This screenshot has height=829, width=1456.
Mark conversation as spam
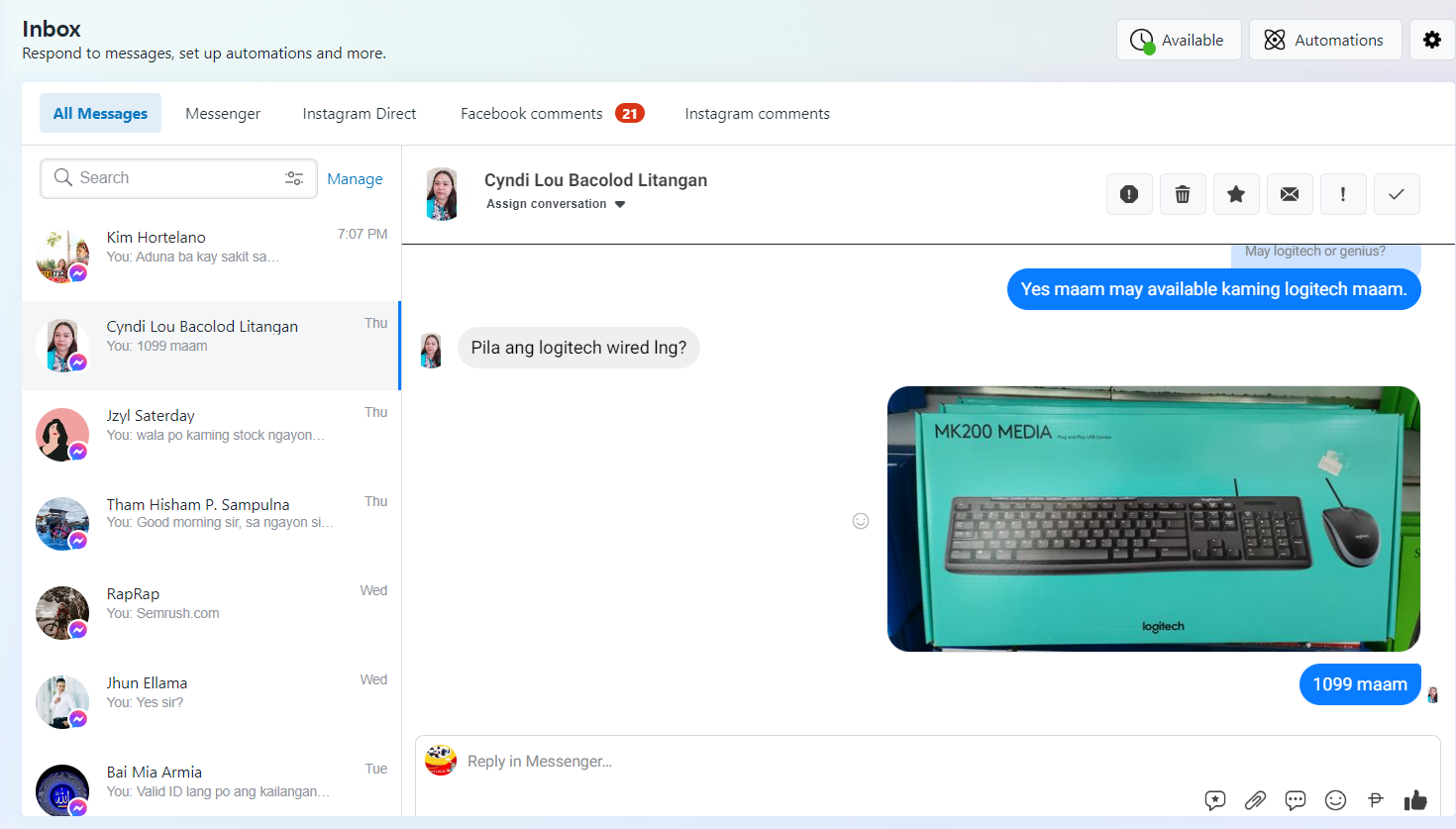tap(1129, 194)
